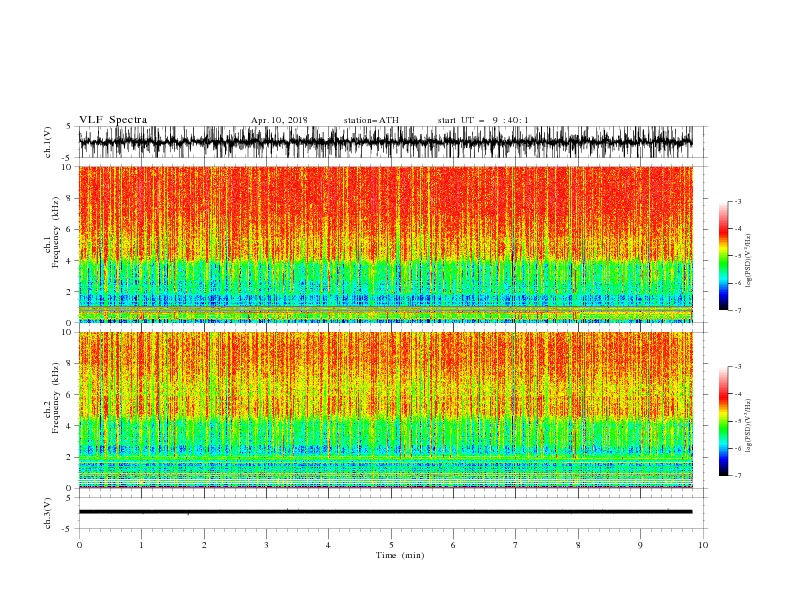Click the ch.1 frequency tick label "6"

(69, 230)
